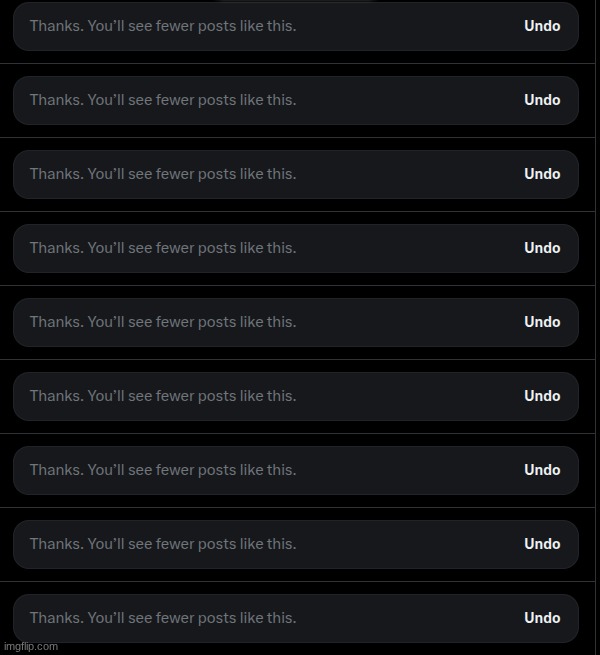
Task: Click the sixth notification's message text
Action: pyautogui.click(x=163, y=396)
